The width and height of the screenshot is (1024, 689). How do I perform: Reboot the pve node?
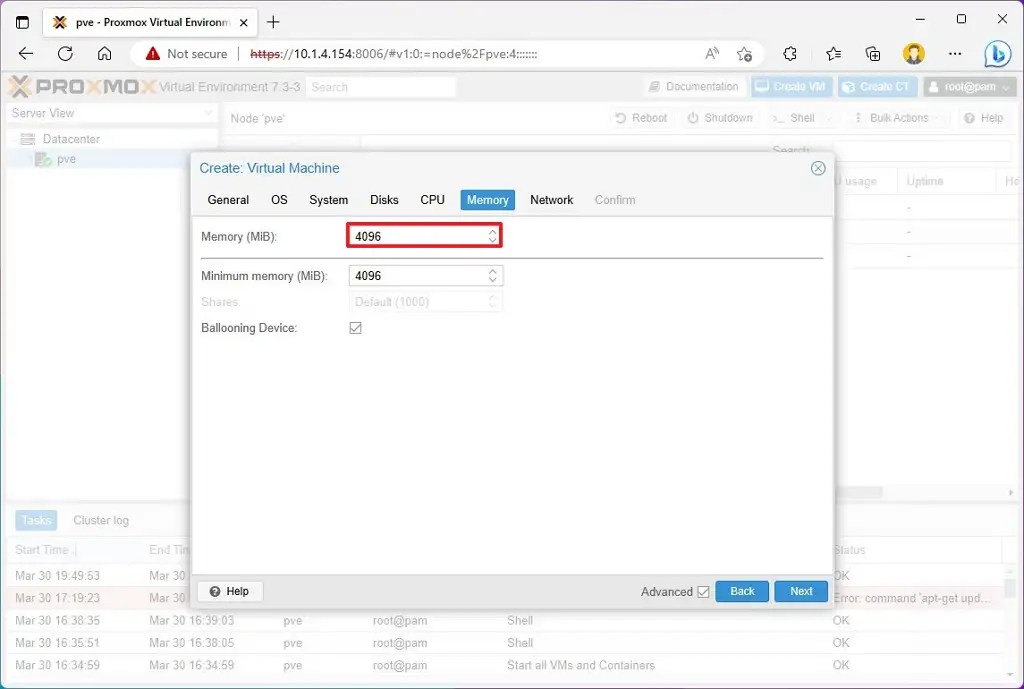click(x=641, y=117)
